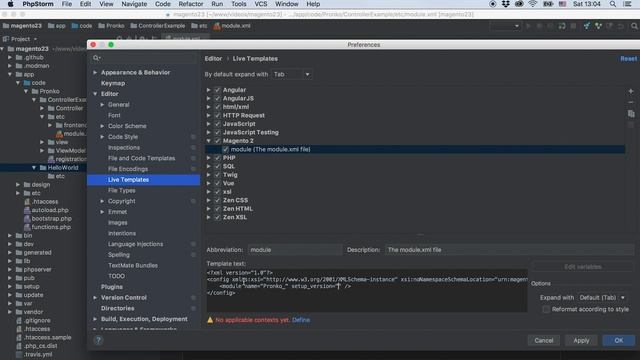Click the duplicate template icon

(631, 113)
